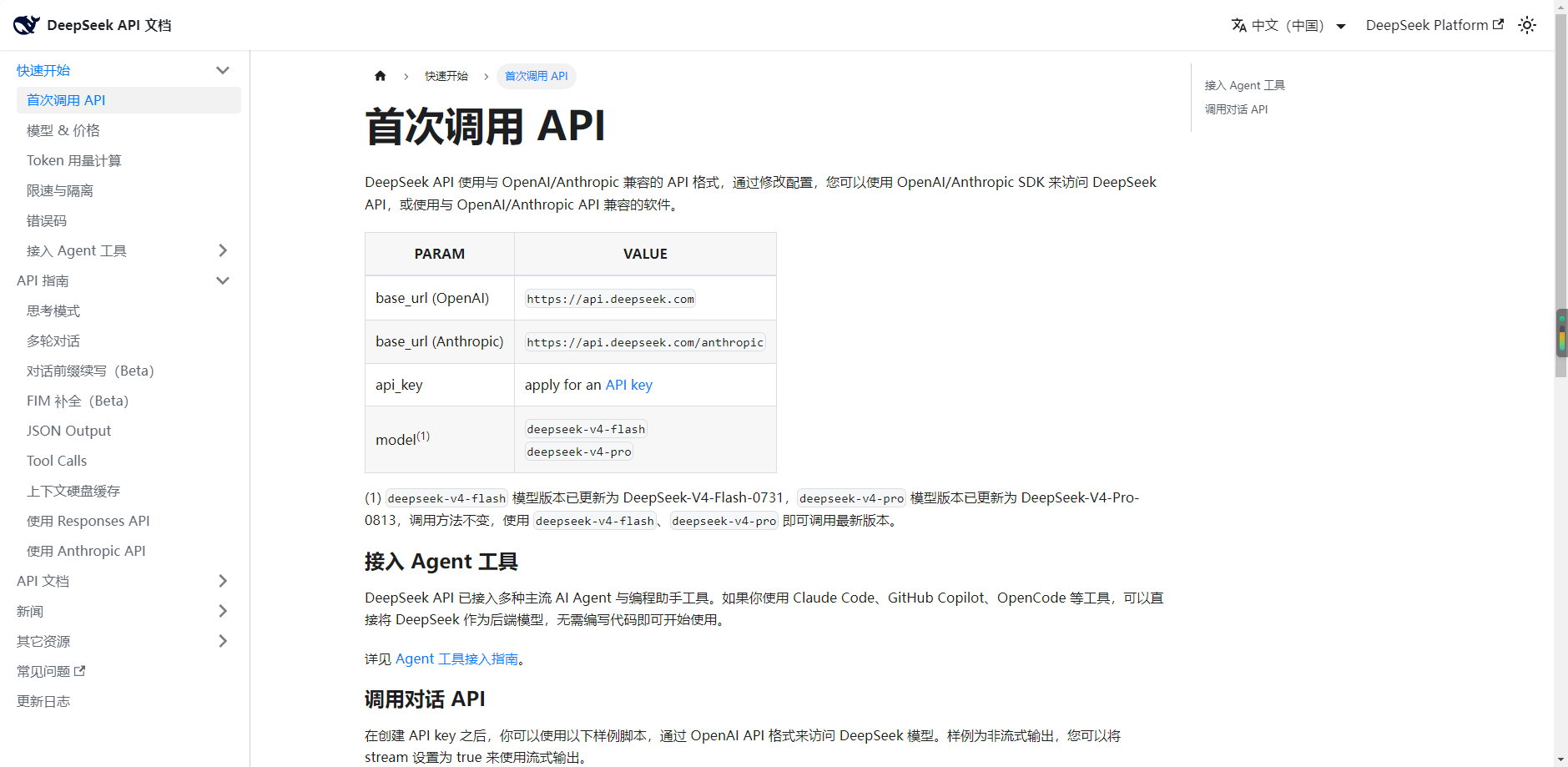Screen dimensions: 1568x767
Task: Click the deepseek-v4-pro value in the table
Action: click(x=579, y=452)
